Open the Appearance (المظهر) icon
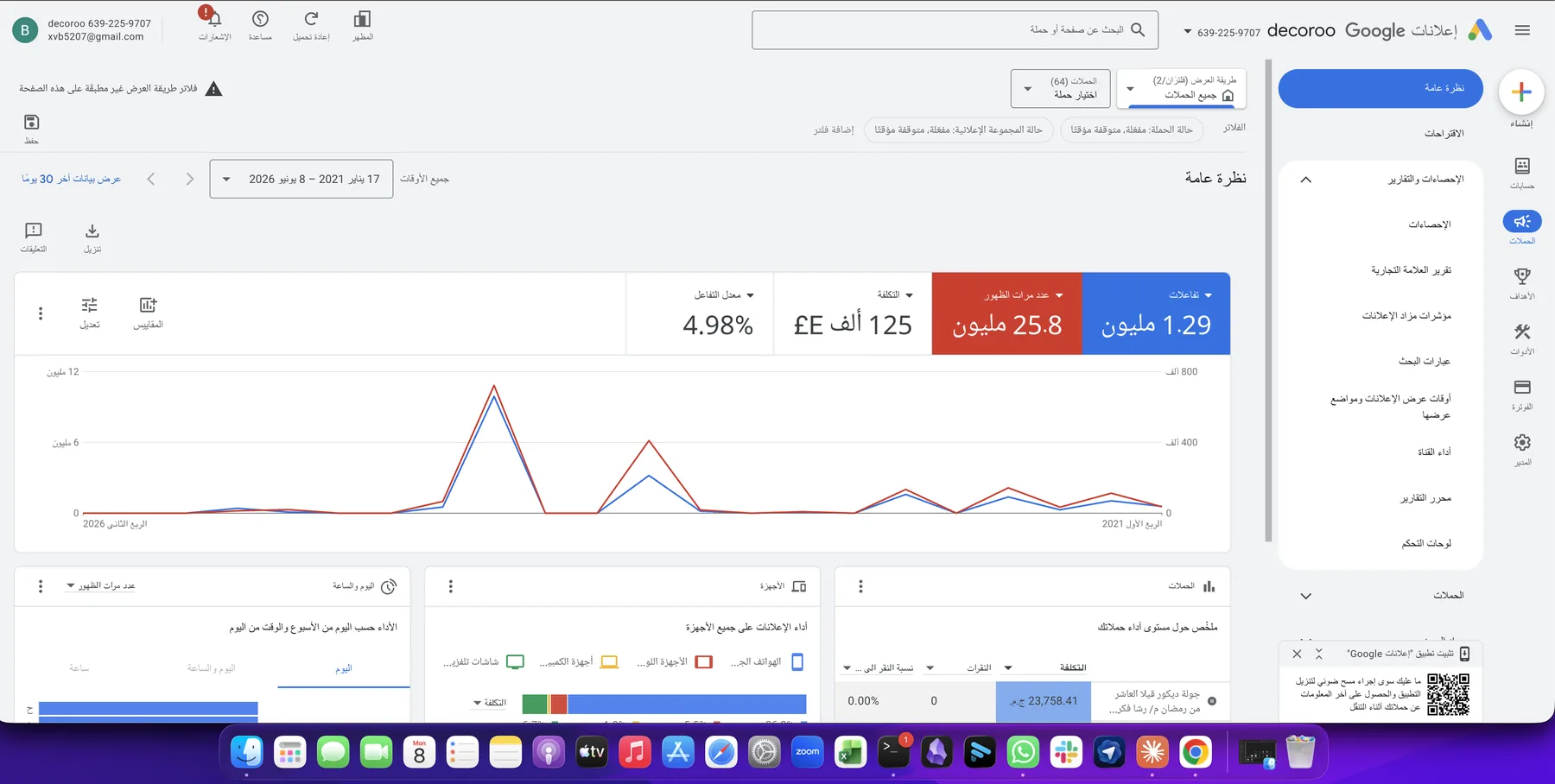This screenshot has height=784, width=1555. pos(363,19)
